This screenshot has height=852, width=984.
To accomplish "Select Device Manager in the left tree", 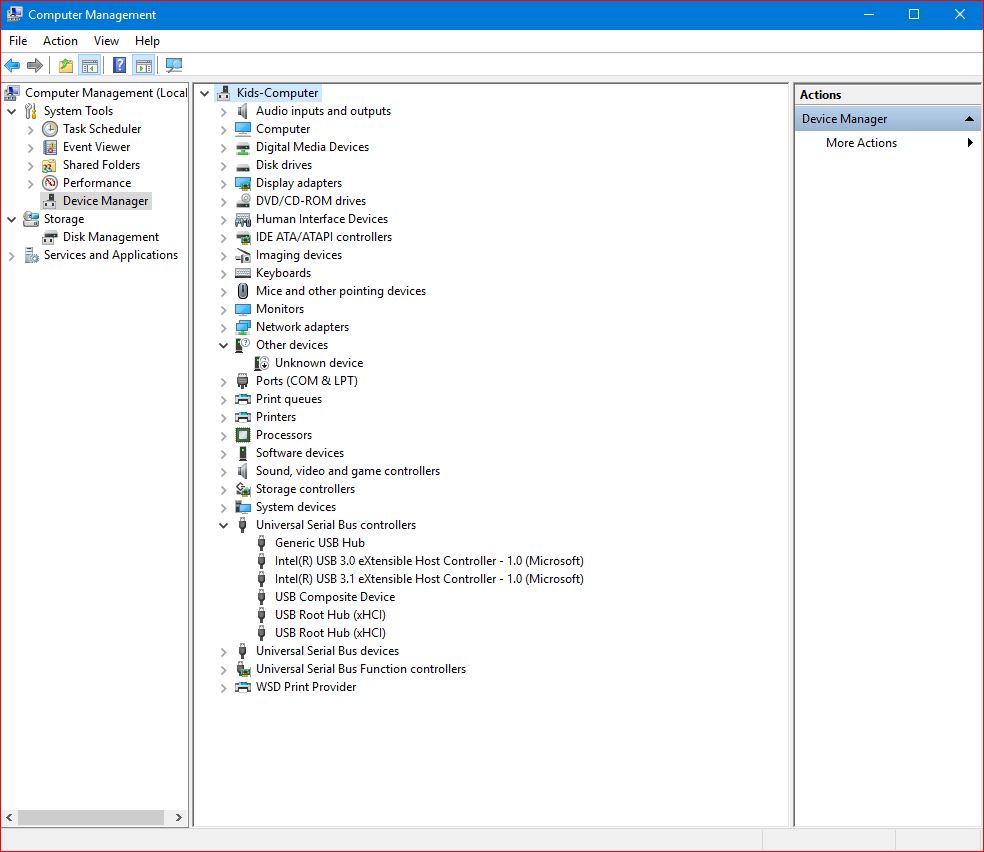I will pyautogui.click(x=105, y=201).
